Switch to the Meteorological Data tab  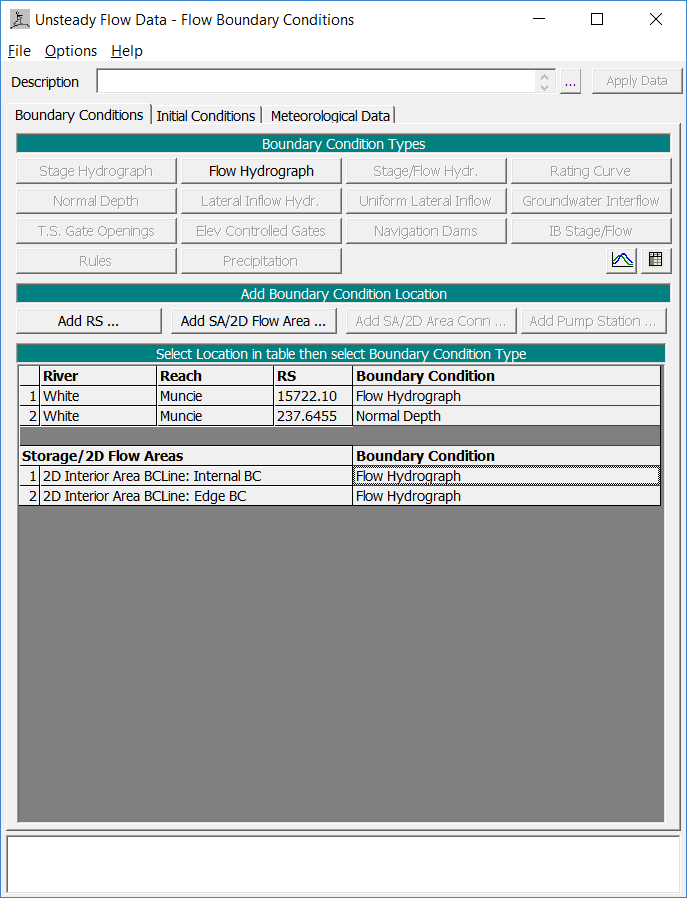[x=330, y=116]
